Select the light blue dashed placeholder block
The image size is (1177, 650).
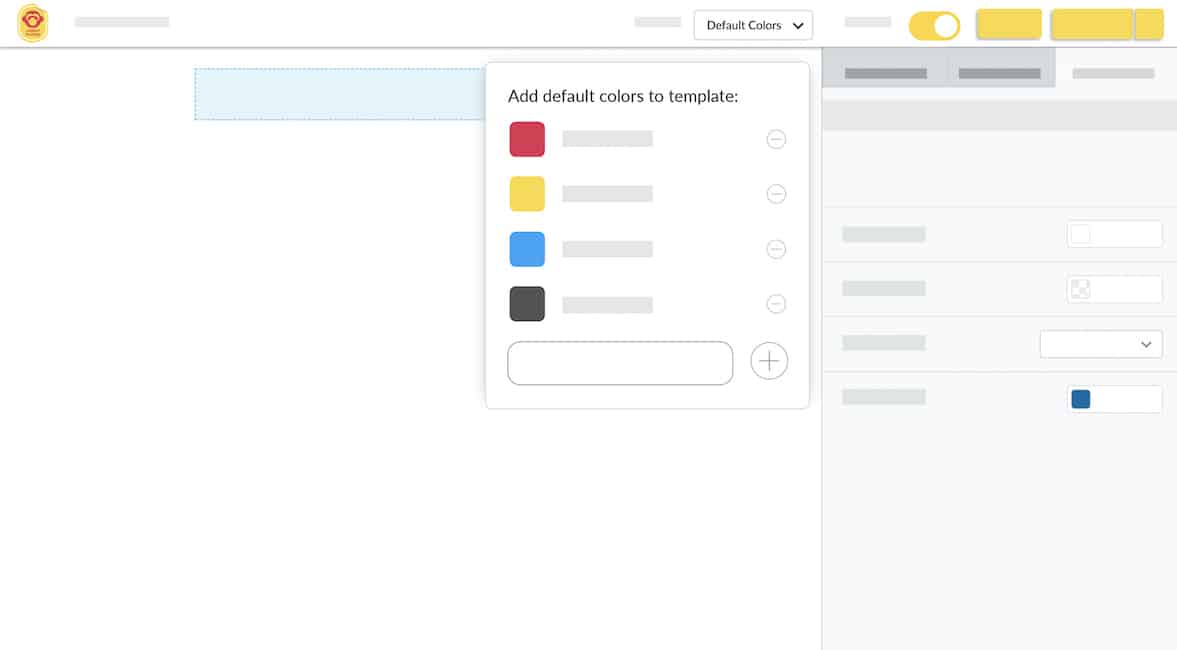pyautogui.click(x=340, y=94)
